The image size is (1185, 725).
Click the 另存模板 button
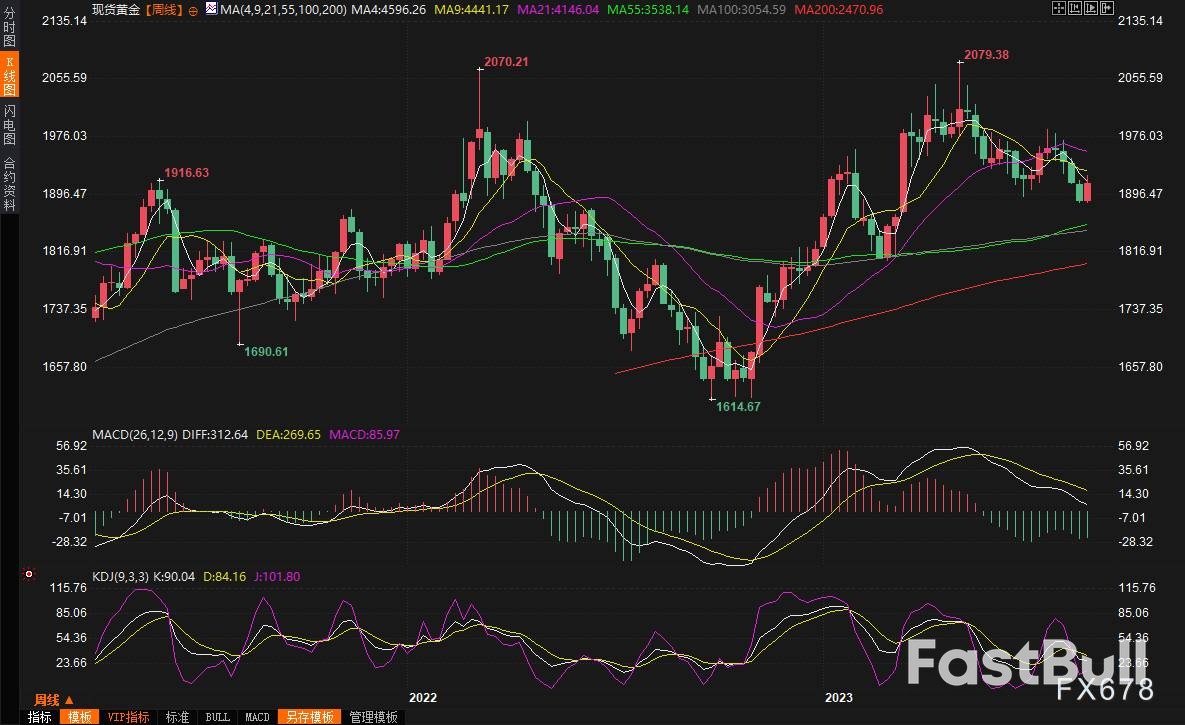point(309,717)
